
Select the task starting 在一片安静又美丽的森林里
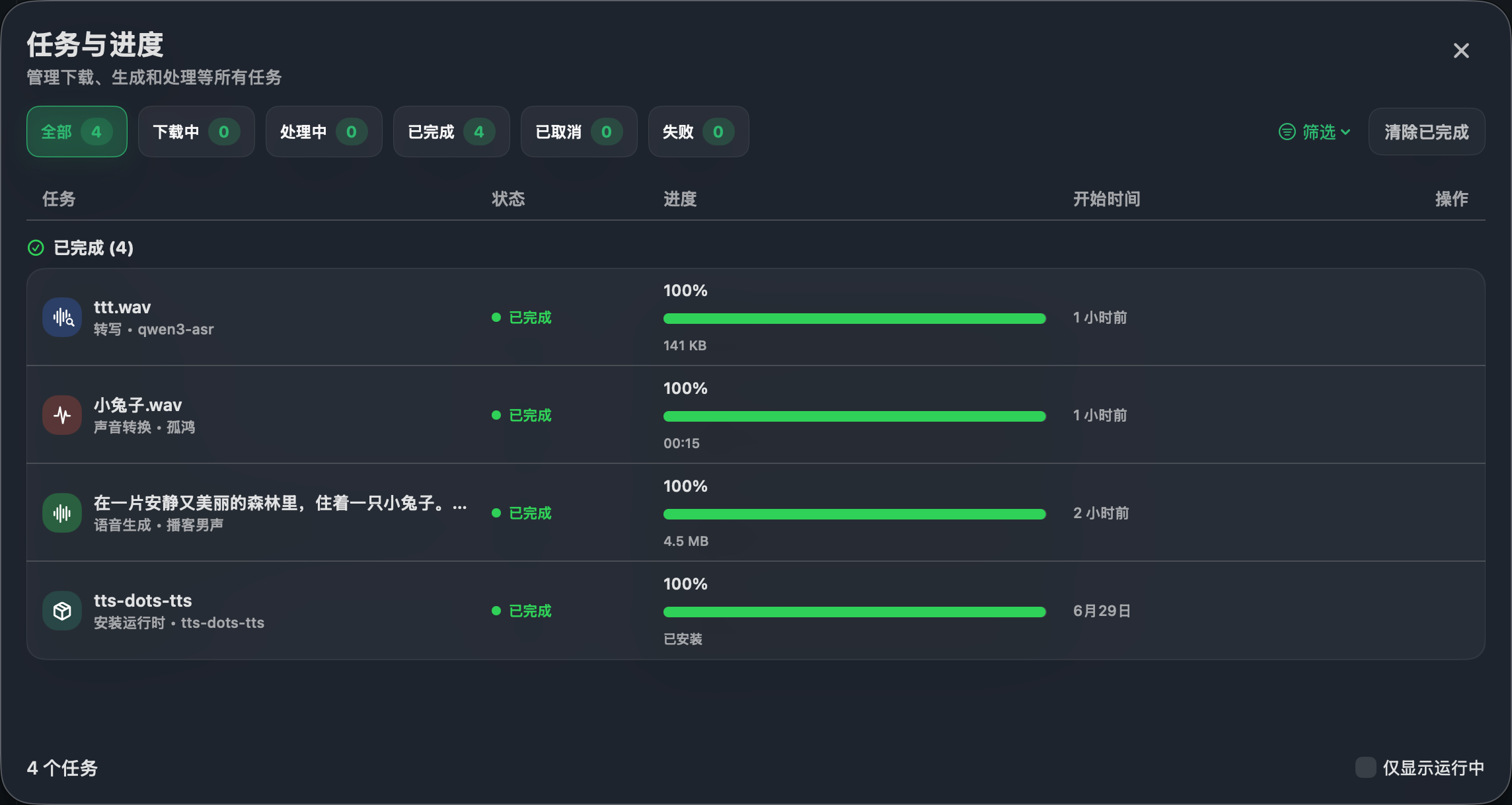click(x=280, y=503)
